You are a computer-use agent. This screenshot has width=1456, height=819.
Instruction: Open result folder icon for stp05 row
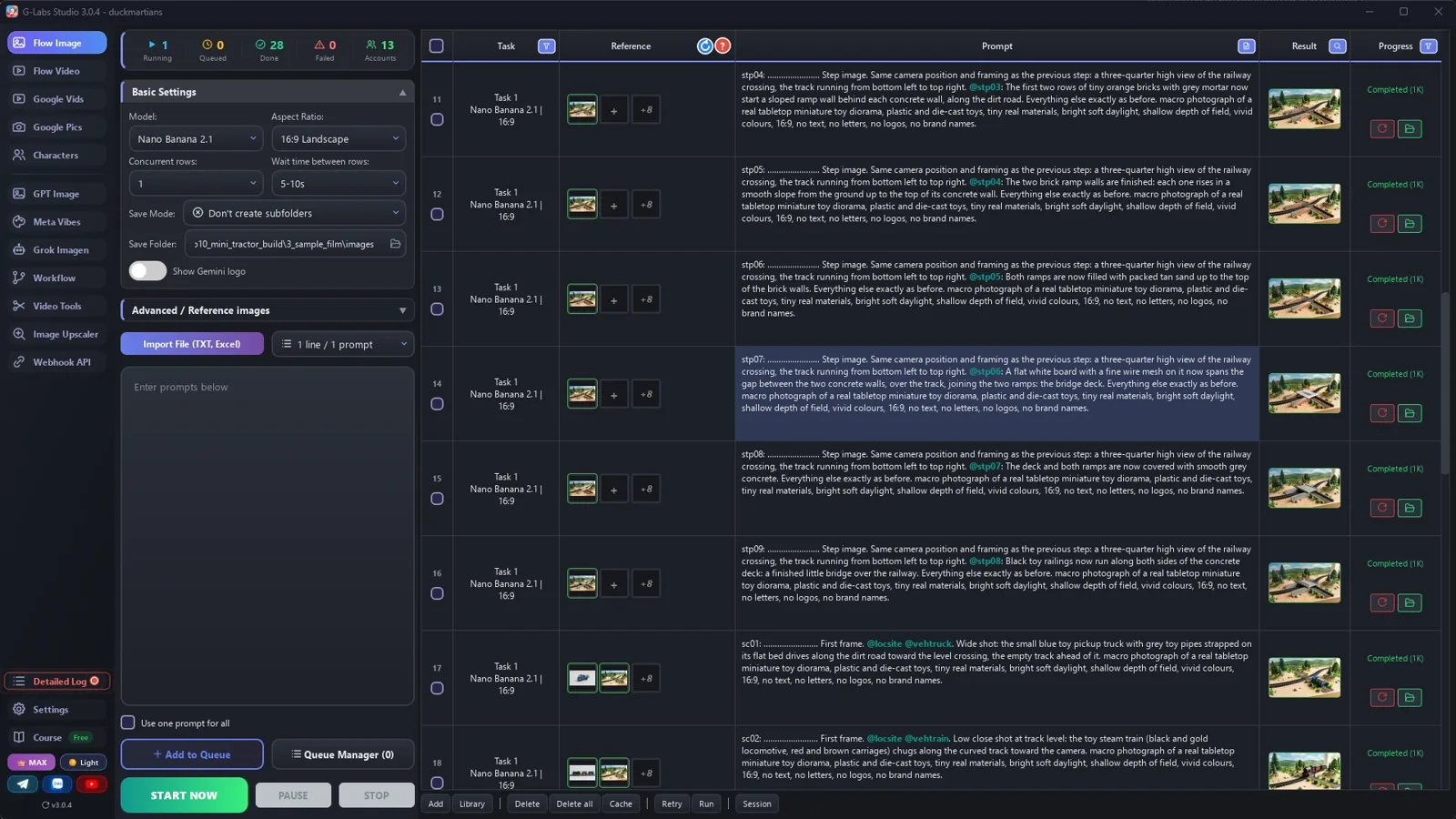[1410, 223]
